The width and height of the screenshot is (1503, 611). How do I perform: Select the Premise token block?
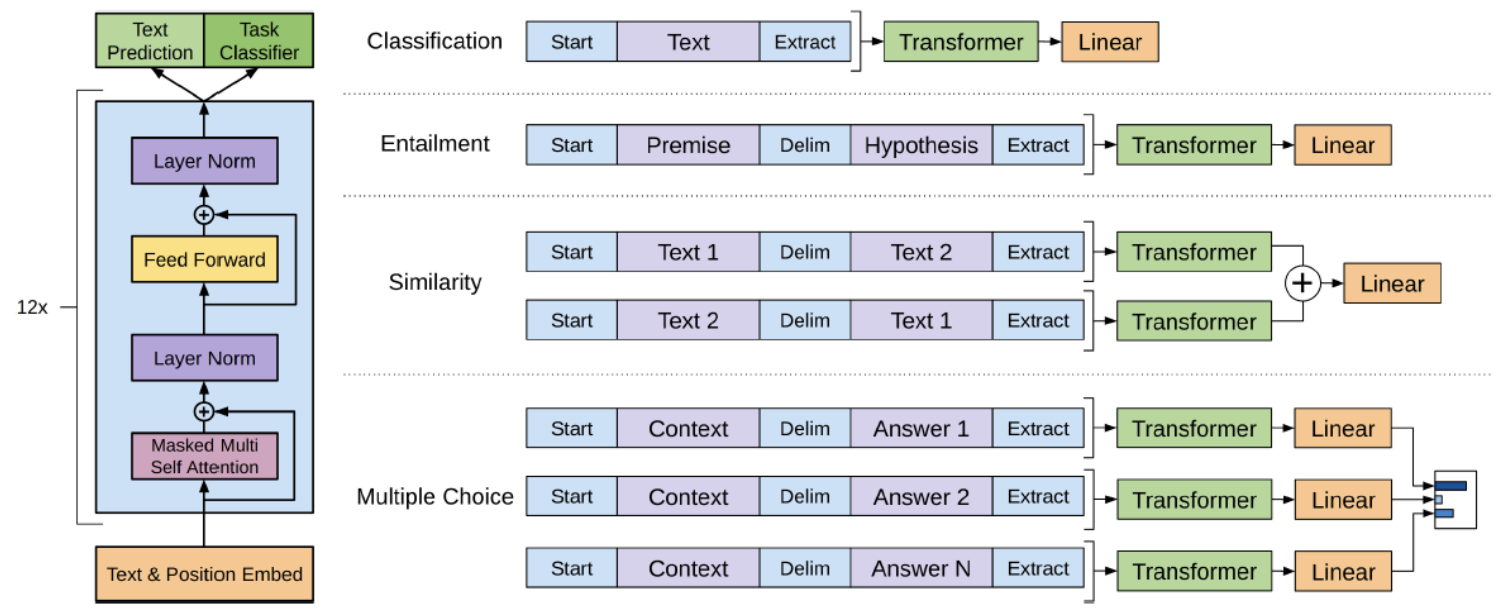pyautogui.click(x=688, y=145)
